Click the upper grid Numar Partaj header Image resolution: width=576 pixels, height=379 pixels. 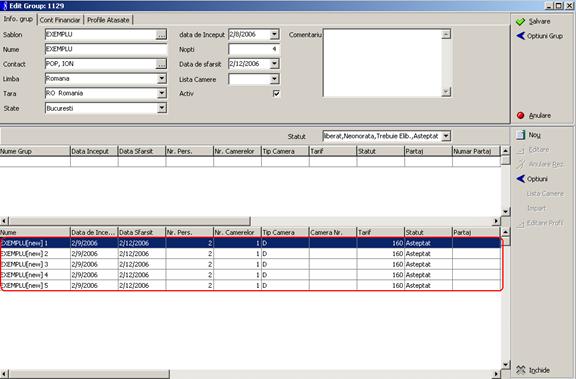[x=476, y=151]
